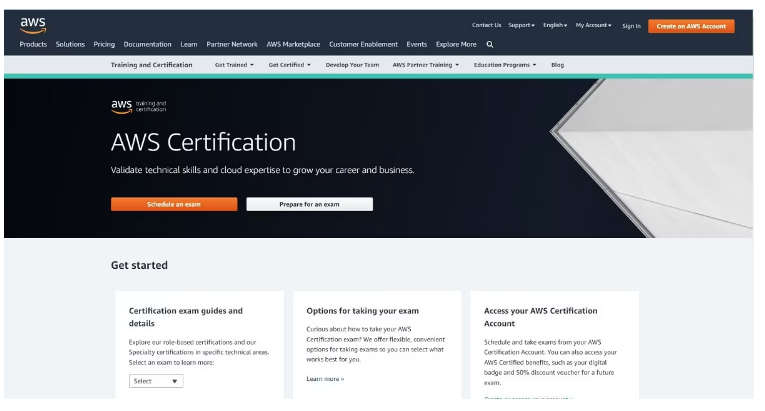Screen dimensions: 765x411
Task: Open the Blog link in the subnav
Action: click(557, 65)
